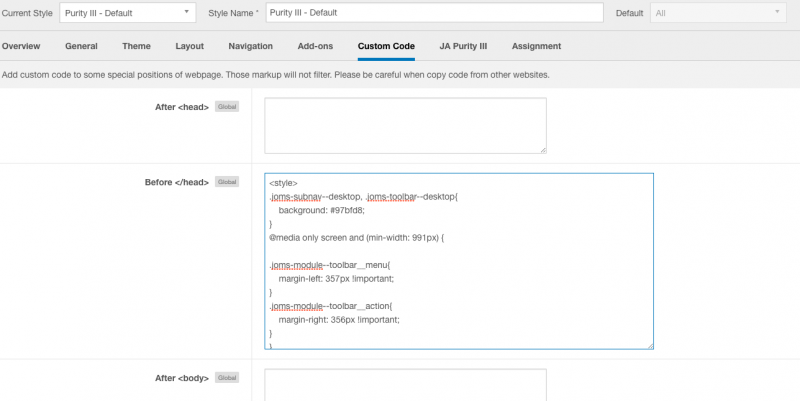Open the JA Purity III tab

463,46
